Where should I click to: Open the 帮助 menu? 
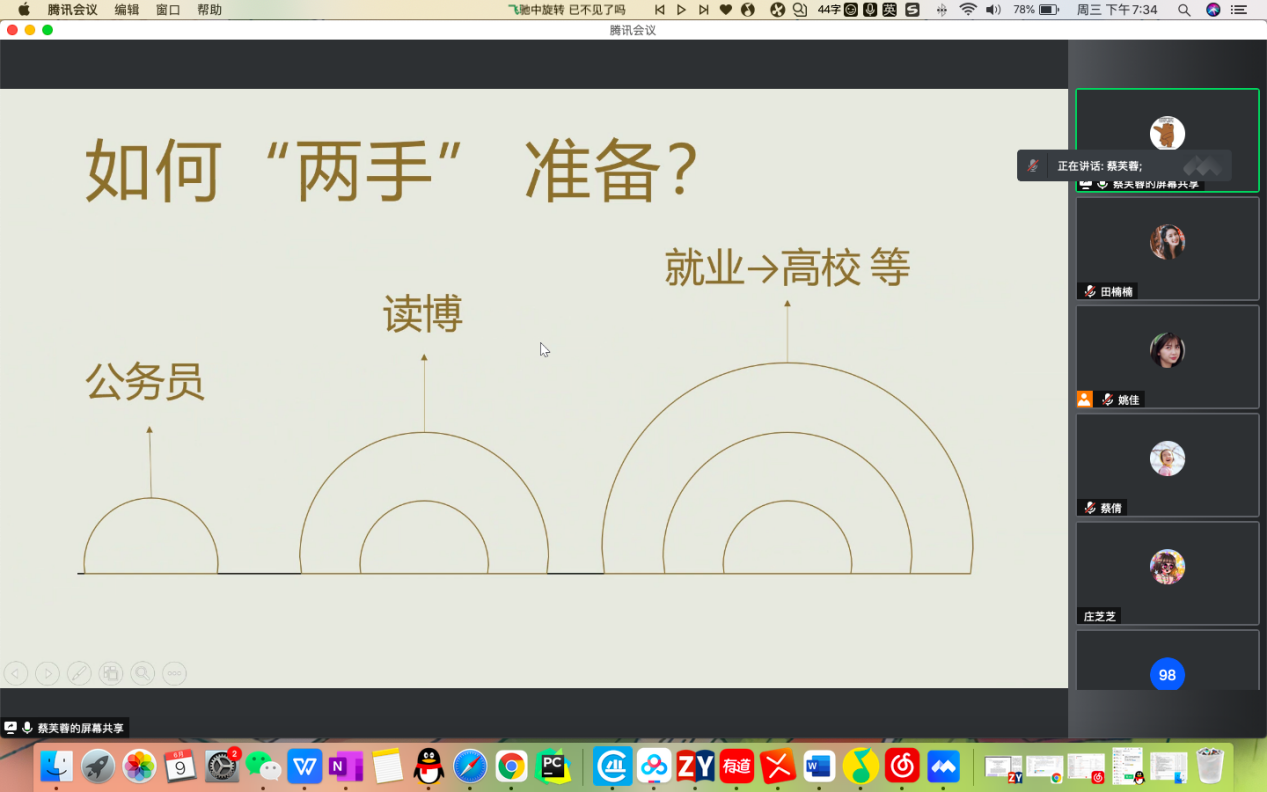point(210,10)
